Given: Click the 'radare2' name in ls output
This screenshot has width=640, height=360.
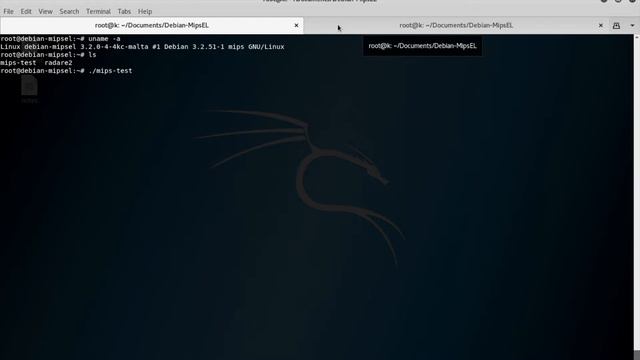Looking at the screenshot, I should point(58,63).
